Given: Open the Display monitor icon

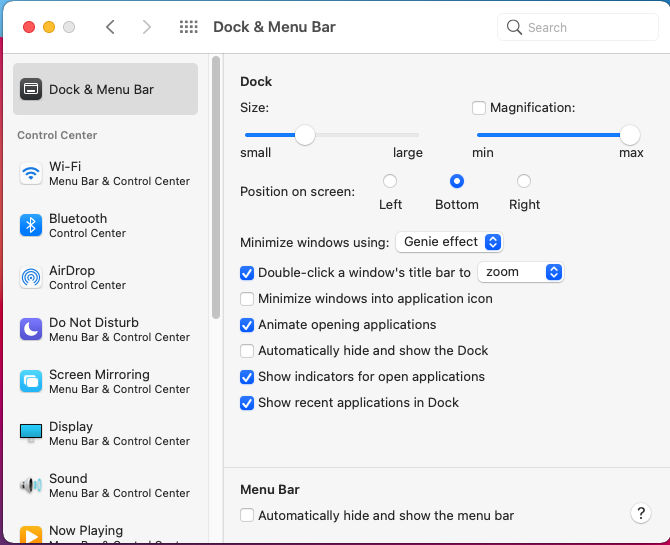Looking at the screenshot, I should point(31,434).
